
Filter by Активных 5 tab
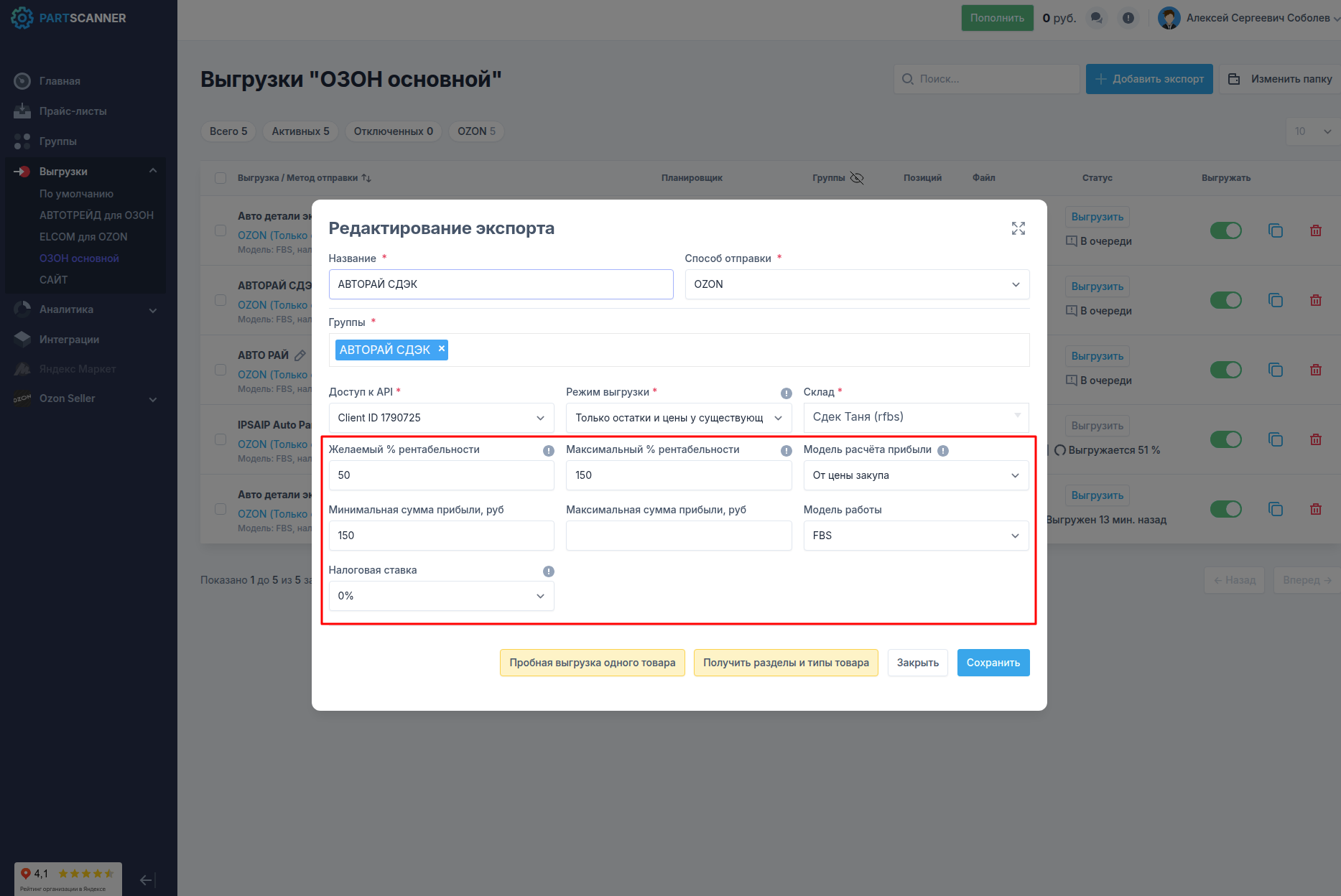(300, 131)
